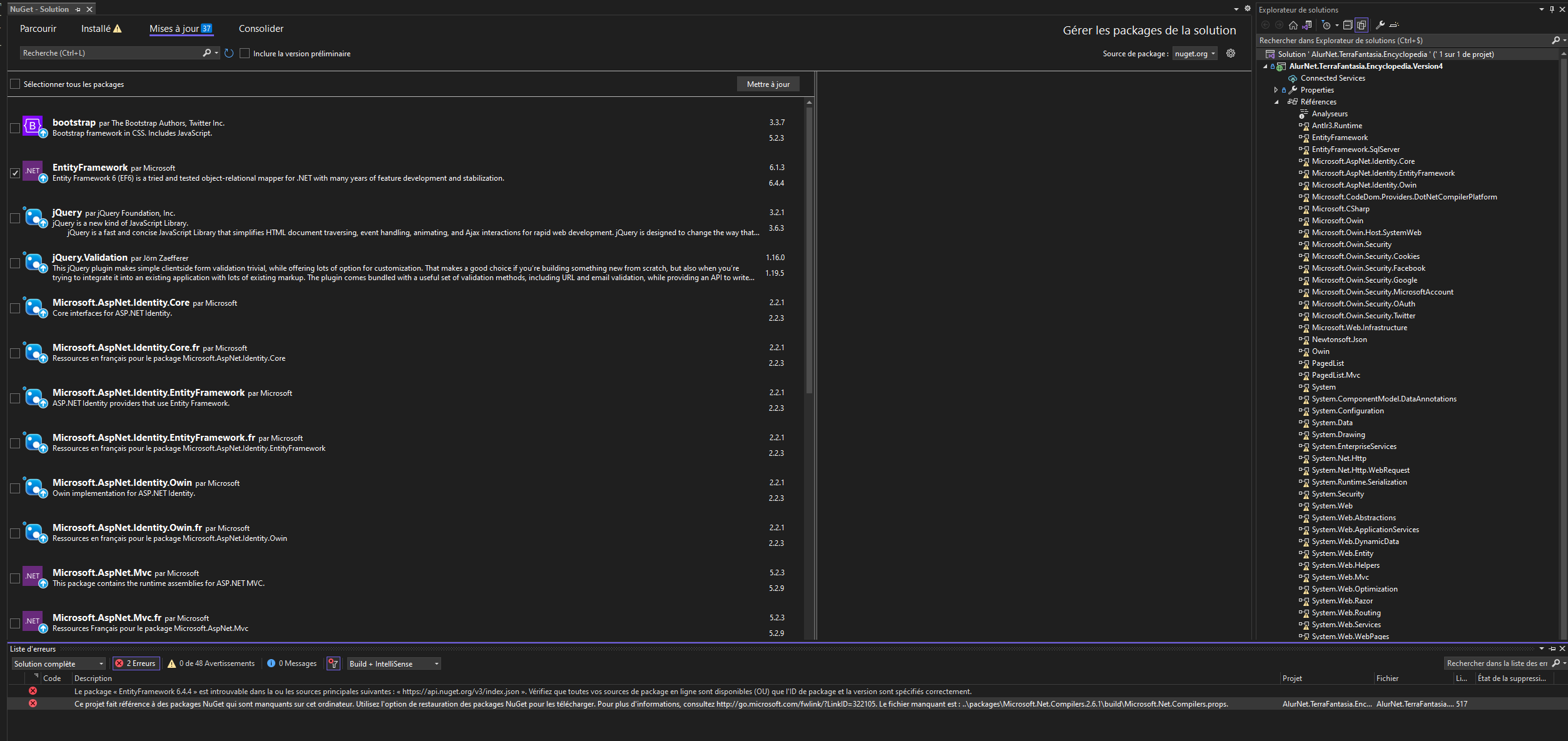Switch to the Consolider tab
The height and width of the screenshot is (741, 1568).
[x=261, y=29]
